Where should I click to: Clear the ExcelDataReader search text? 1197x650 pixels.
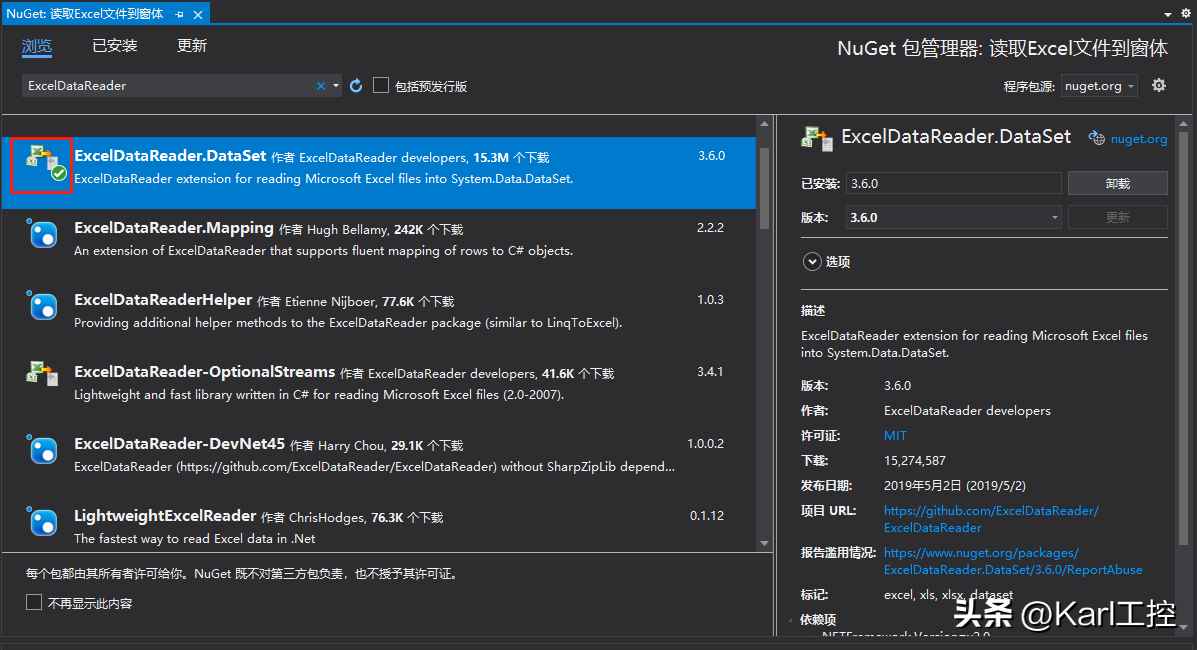321,86
